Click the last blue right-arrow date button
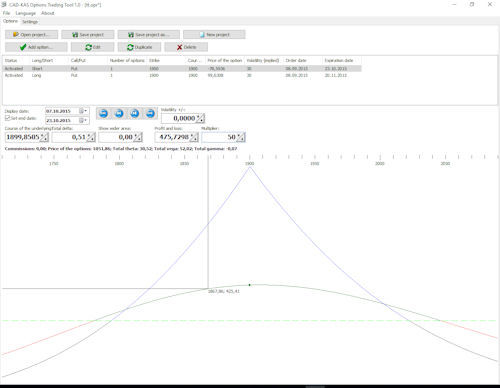 150,113
